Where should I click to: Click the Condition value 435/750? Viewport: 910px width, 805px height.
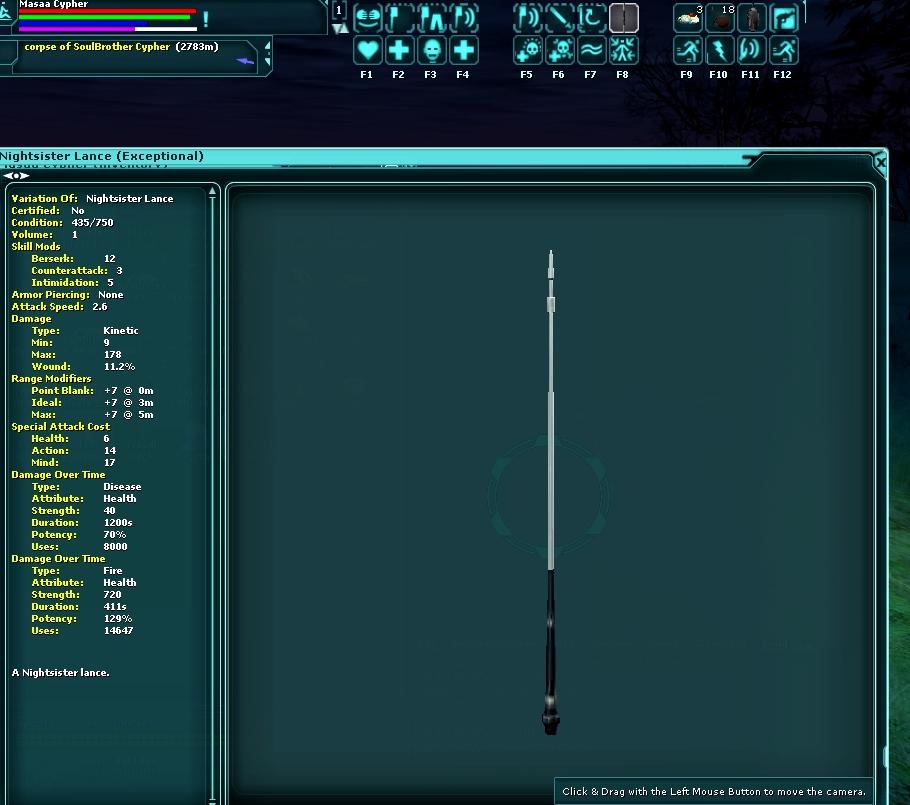coord(92,222)
